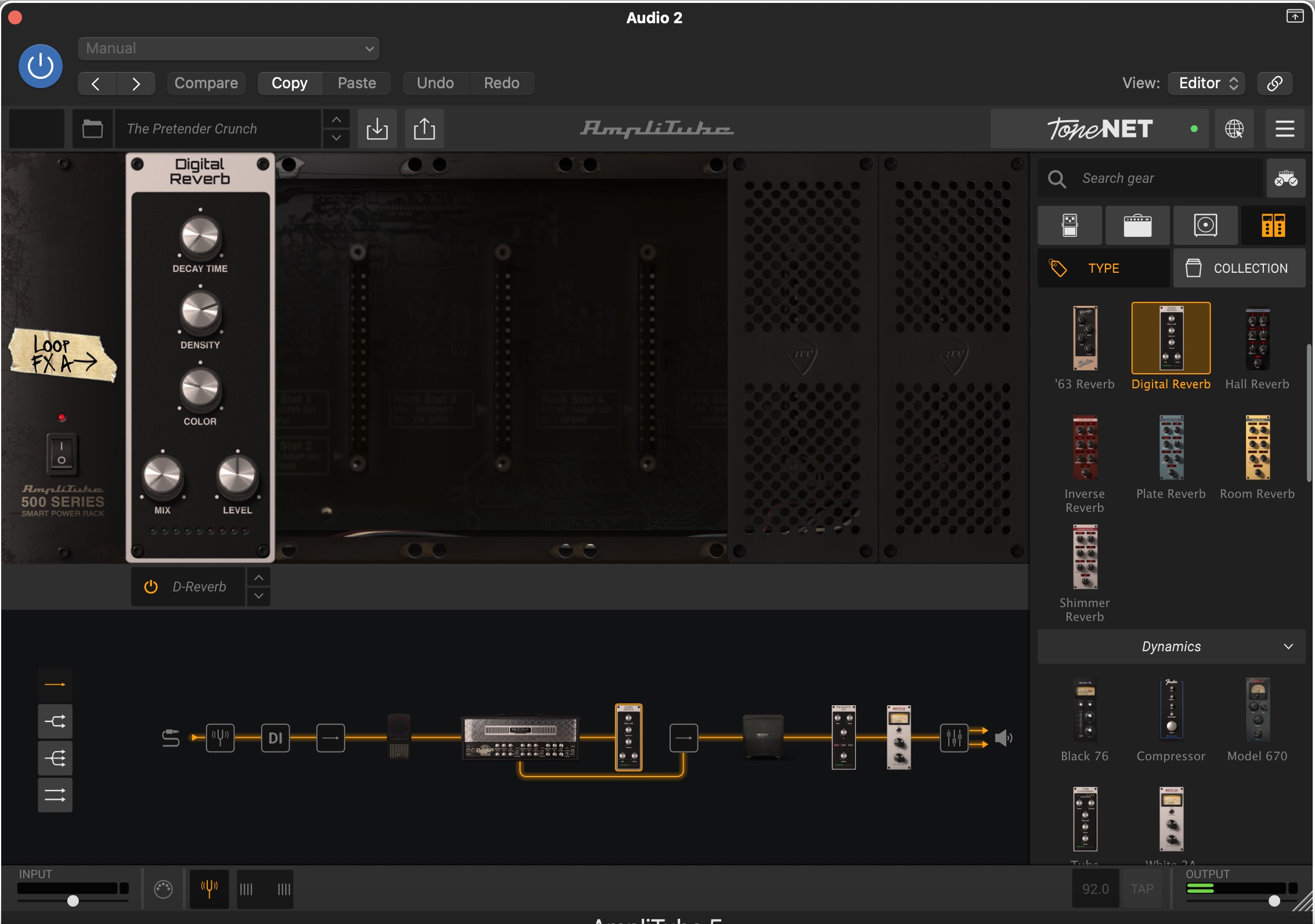This screenshot has width=1315, height=924.
Task: Select the Compressor gear thumbnail
Action: (x=1171, y=710)
